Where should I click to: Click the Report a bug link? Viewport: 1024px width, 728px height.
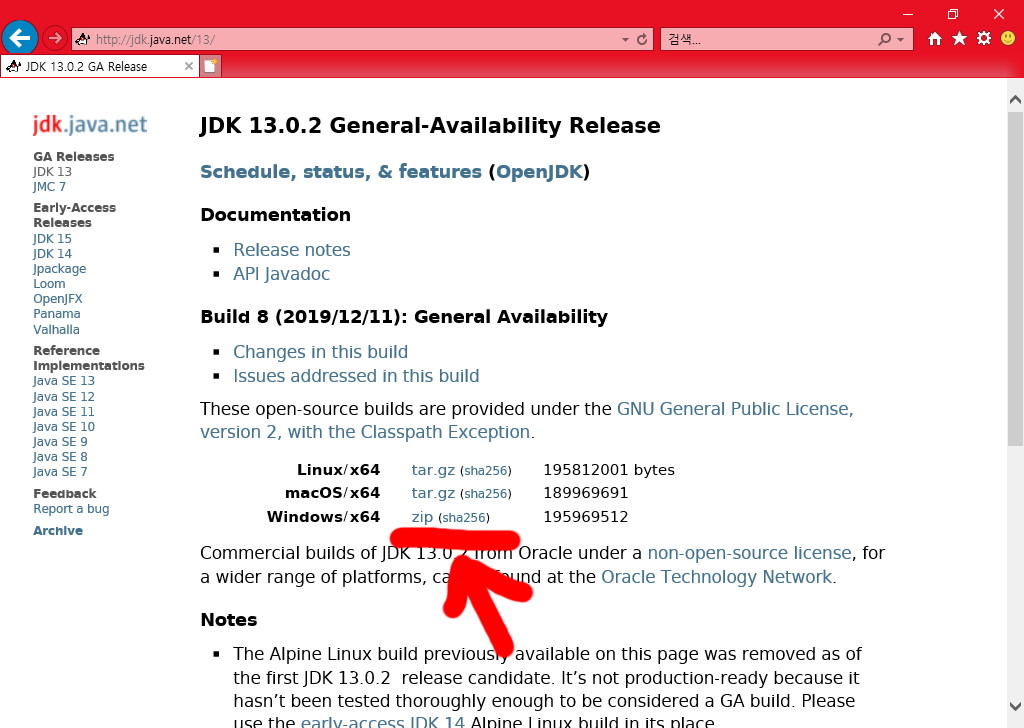click(x=71, y=509)
